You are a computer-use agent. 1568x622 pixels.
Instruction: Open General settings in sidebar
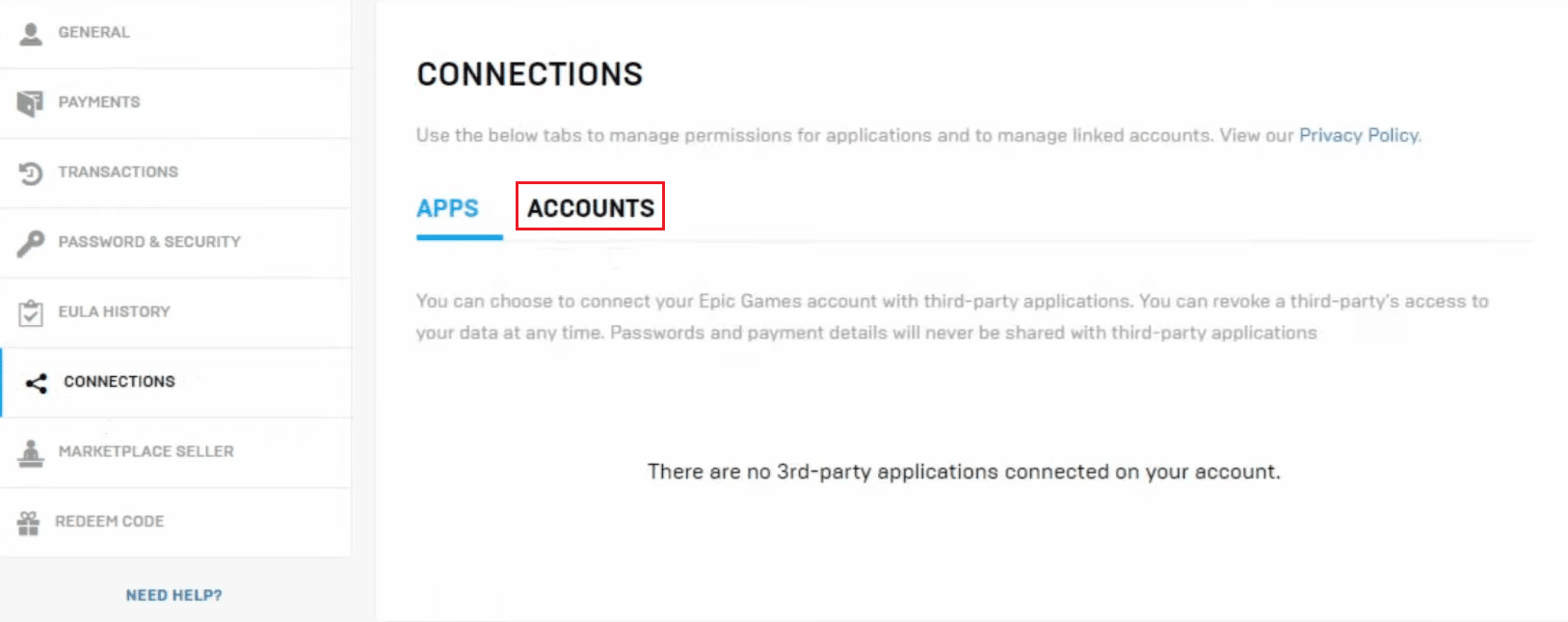tap(93, 33)
